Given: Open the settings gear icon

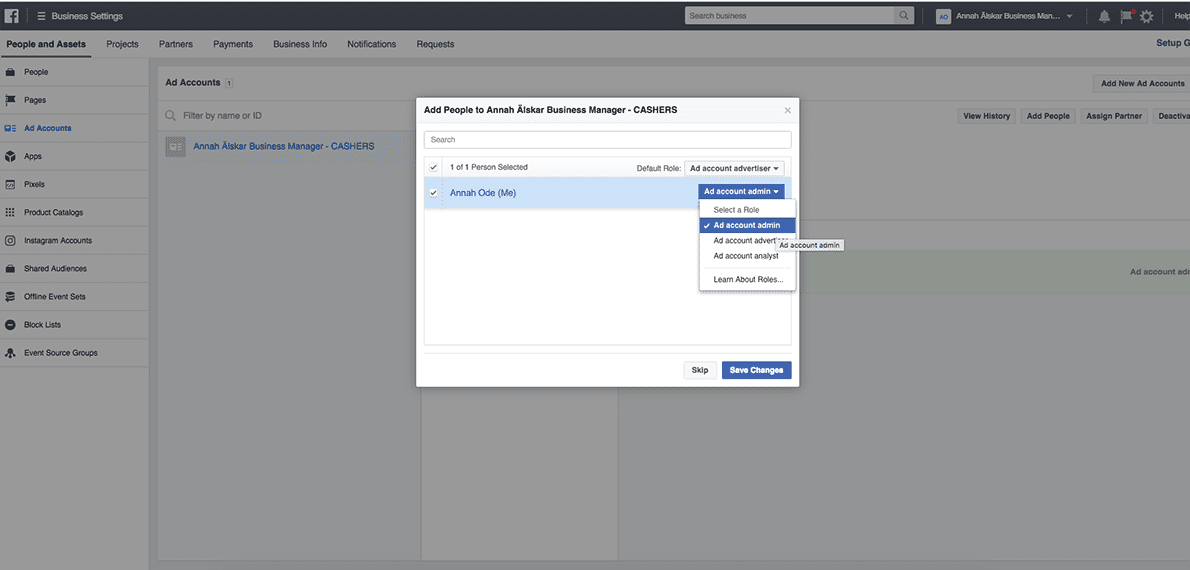Looking at the screenshot, I should click(x=1146, y=16).
